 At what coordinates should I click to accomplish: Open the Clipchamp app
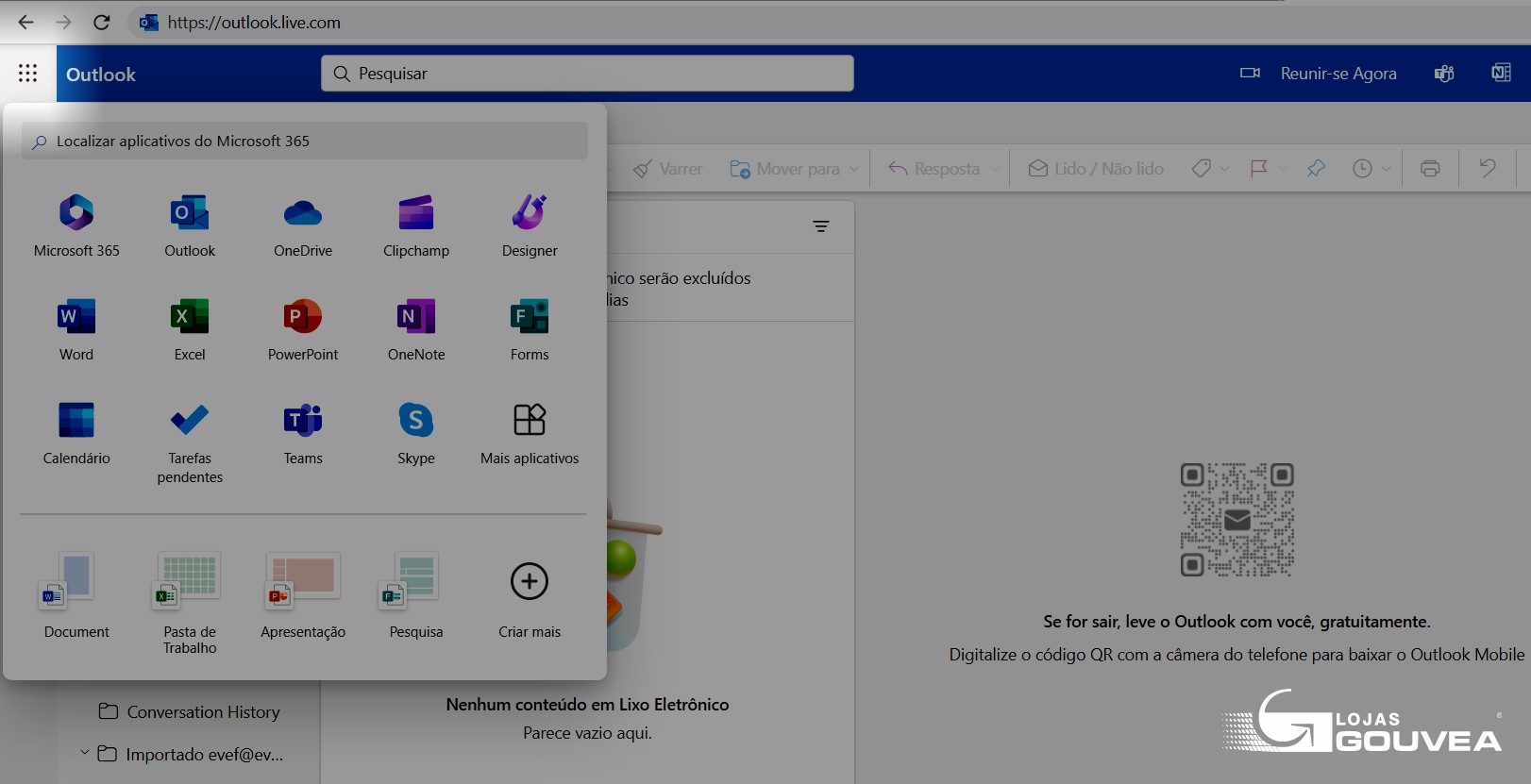pyautogui.click(x=416, y=225)
